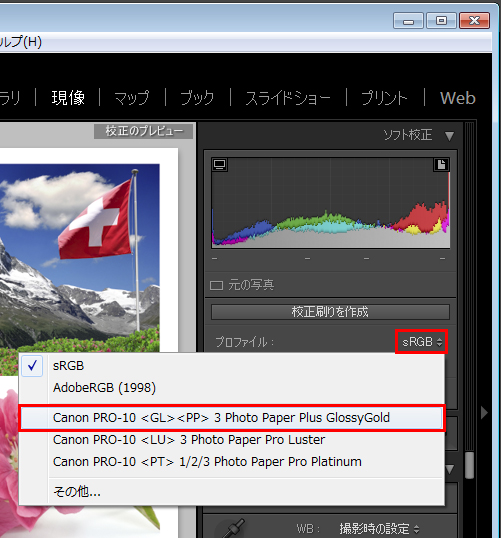Switch to プリント module
Screen dimensions: 501x538
(384, 98)
